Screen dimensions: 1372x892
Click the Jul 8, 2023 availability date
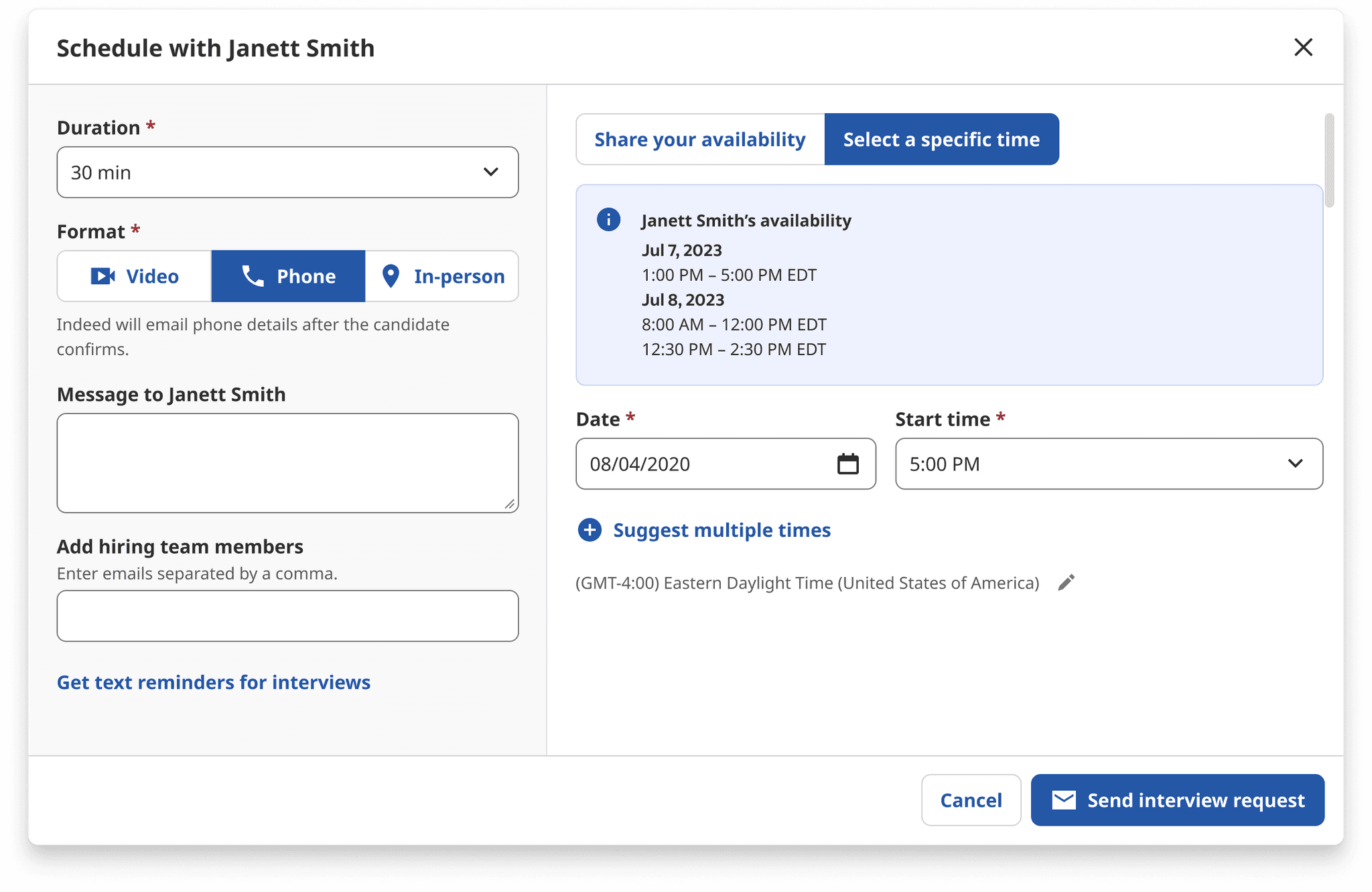(x=683, y=300)
